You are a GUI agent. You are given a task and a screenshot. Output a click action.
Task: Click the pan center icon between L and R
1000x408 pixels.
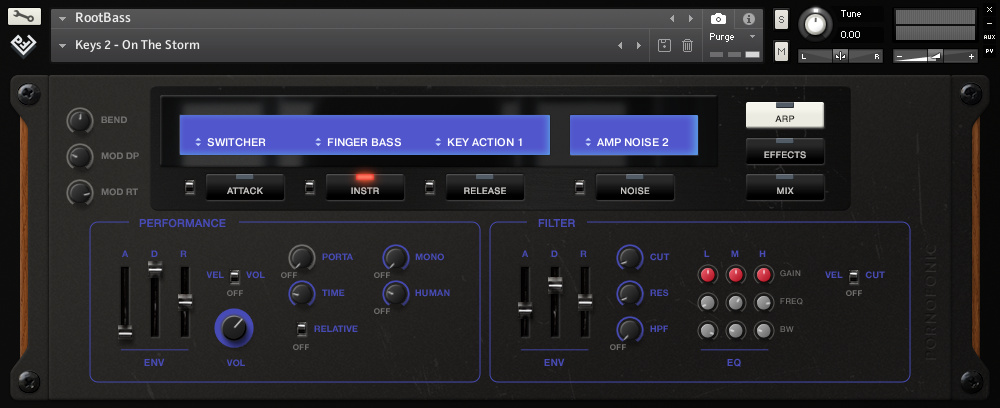point(841,57)
